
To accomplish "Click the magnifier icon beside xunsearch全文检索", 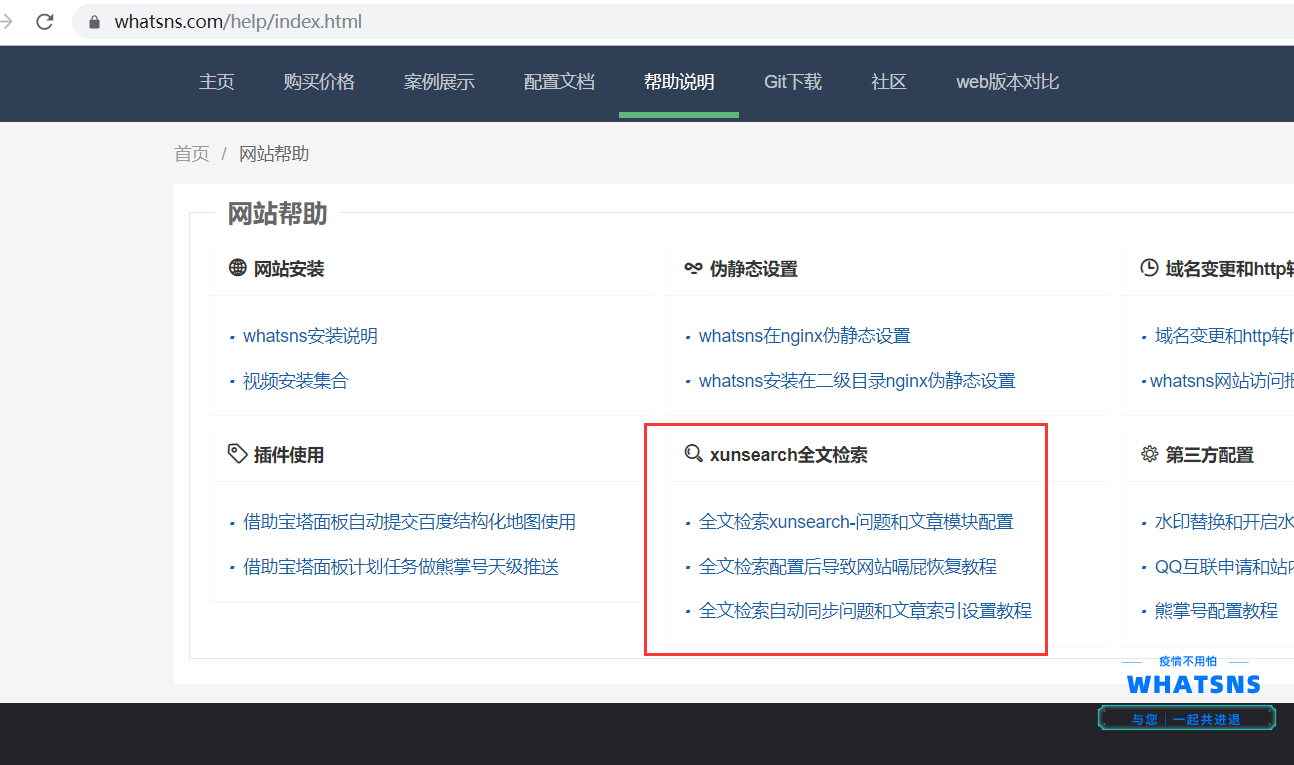I will (x=693, y=454).
